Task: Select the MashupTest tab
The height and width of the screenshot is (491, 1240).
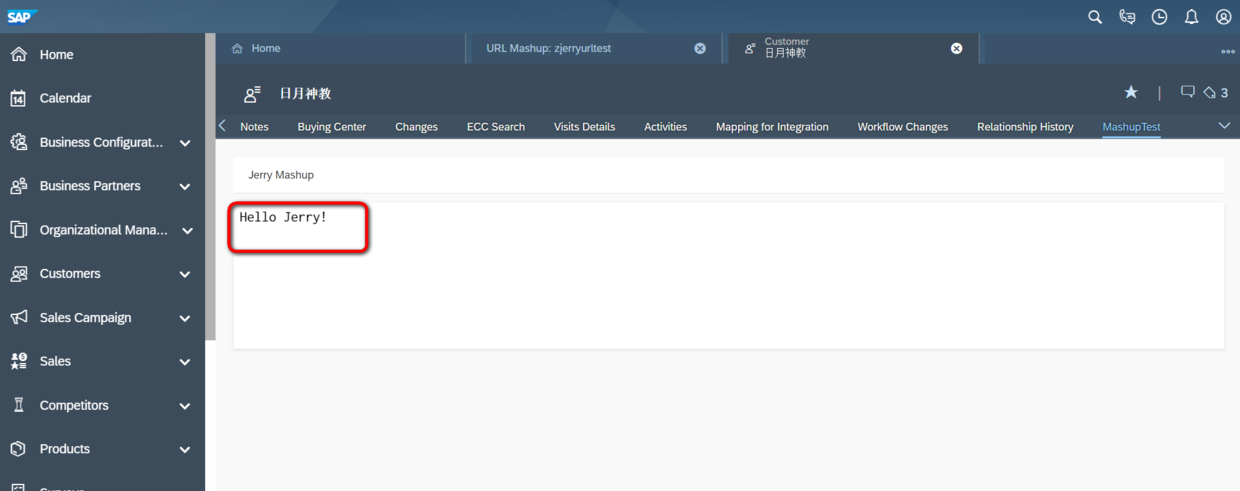Action: click(x=1131, y=127)
